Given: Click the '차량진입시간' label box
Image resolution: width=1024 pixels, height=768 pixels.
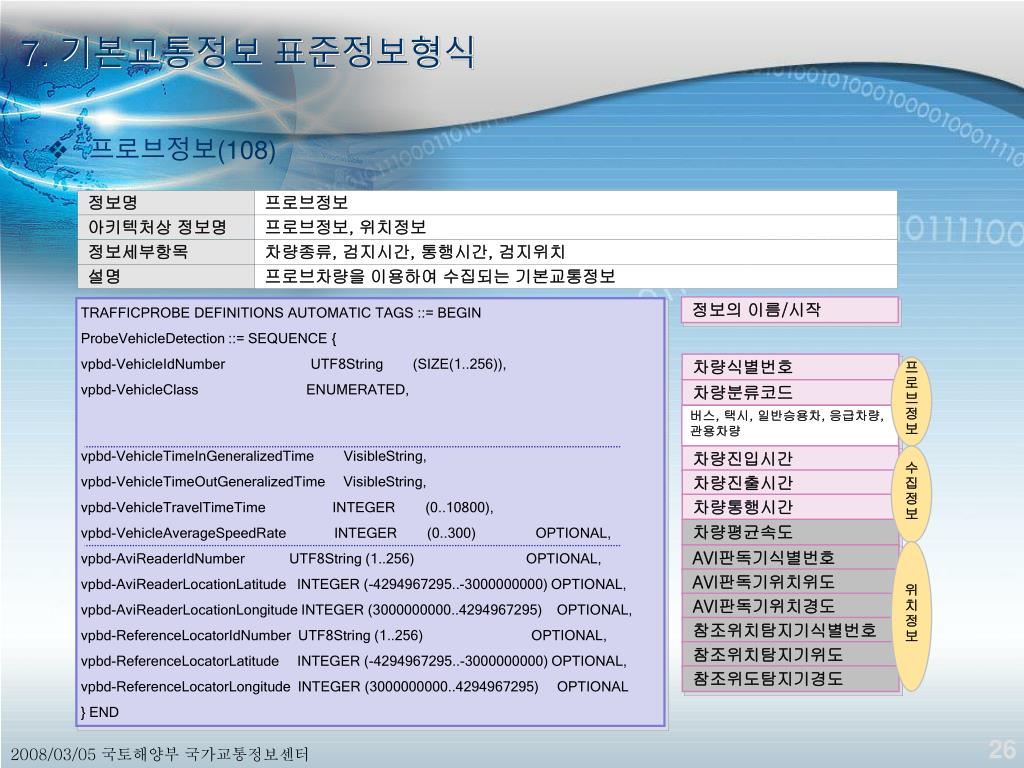Looking at the screenshot, I should pos(790,458).
